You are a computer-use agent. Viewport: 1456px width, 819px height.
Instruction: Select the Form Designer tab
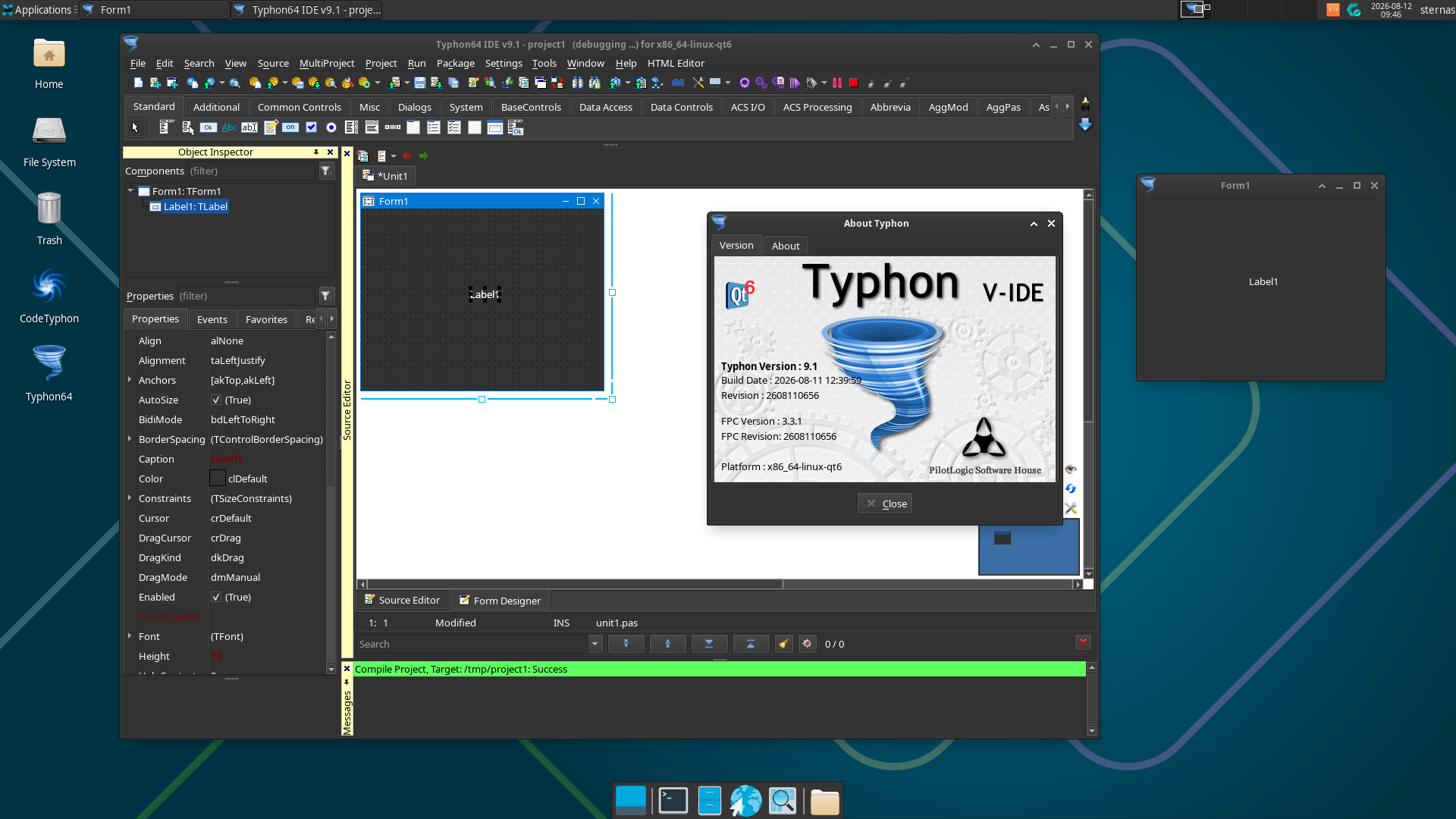coord(500,601)
